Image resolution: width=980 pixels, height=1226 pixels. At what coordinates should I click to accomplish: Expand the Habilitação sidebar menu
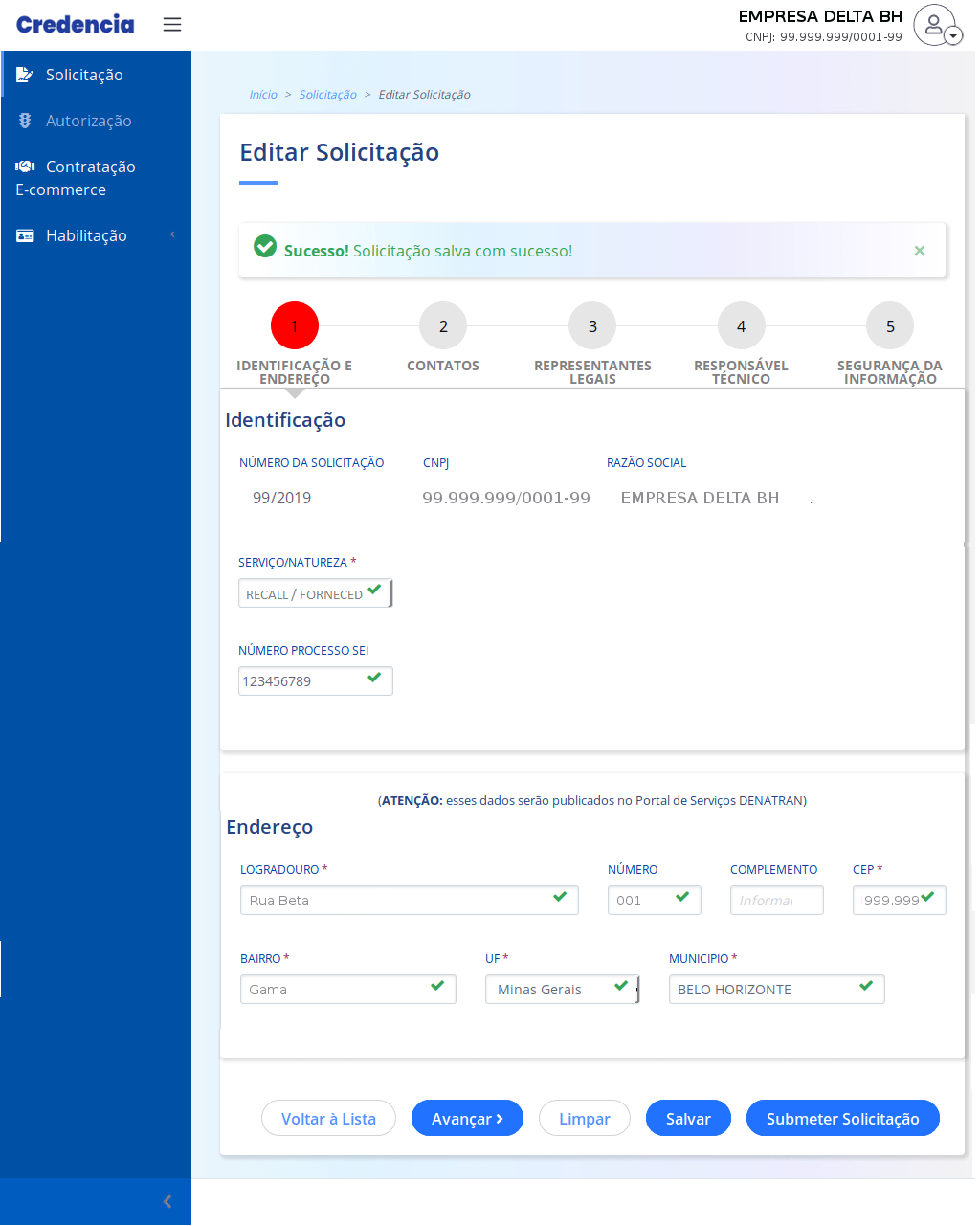click(x=86, y=235)
